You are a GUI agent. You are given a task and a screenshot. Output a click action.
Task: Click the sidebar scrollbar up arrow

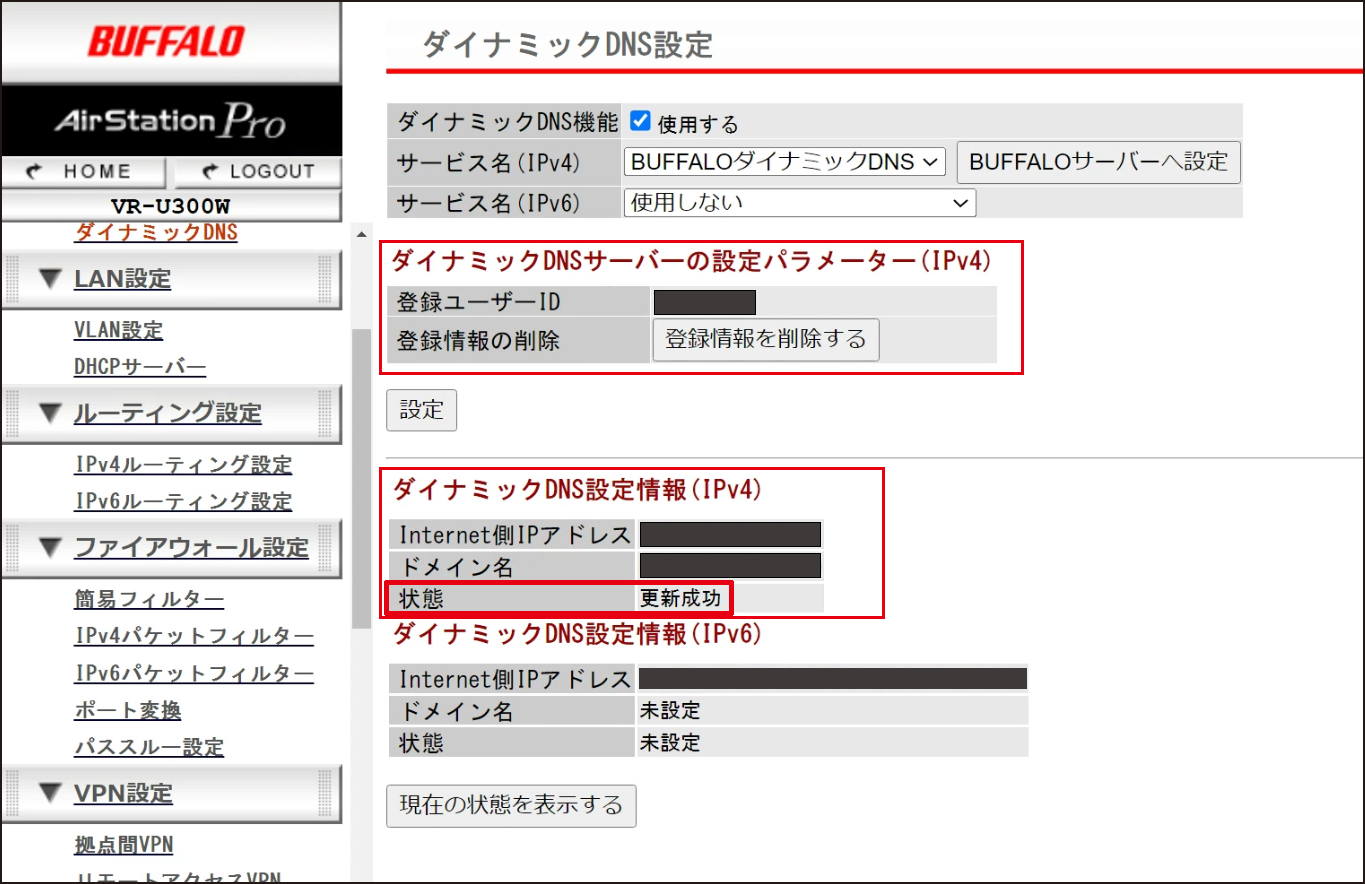point(361,232)
